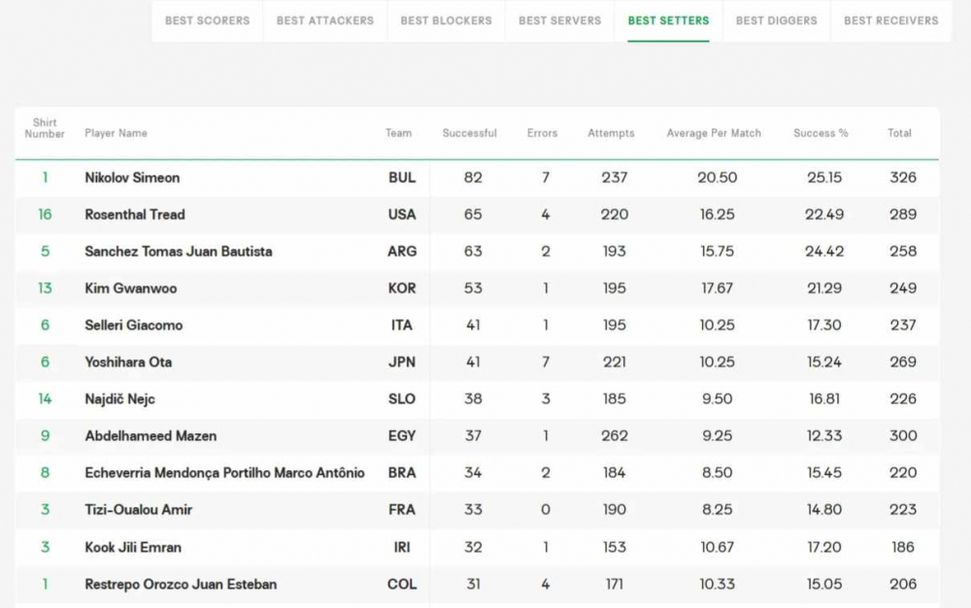Open the Best Attackers tab
Viewport: 971px width, 608px height.
325,20
